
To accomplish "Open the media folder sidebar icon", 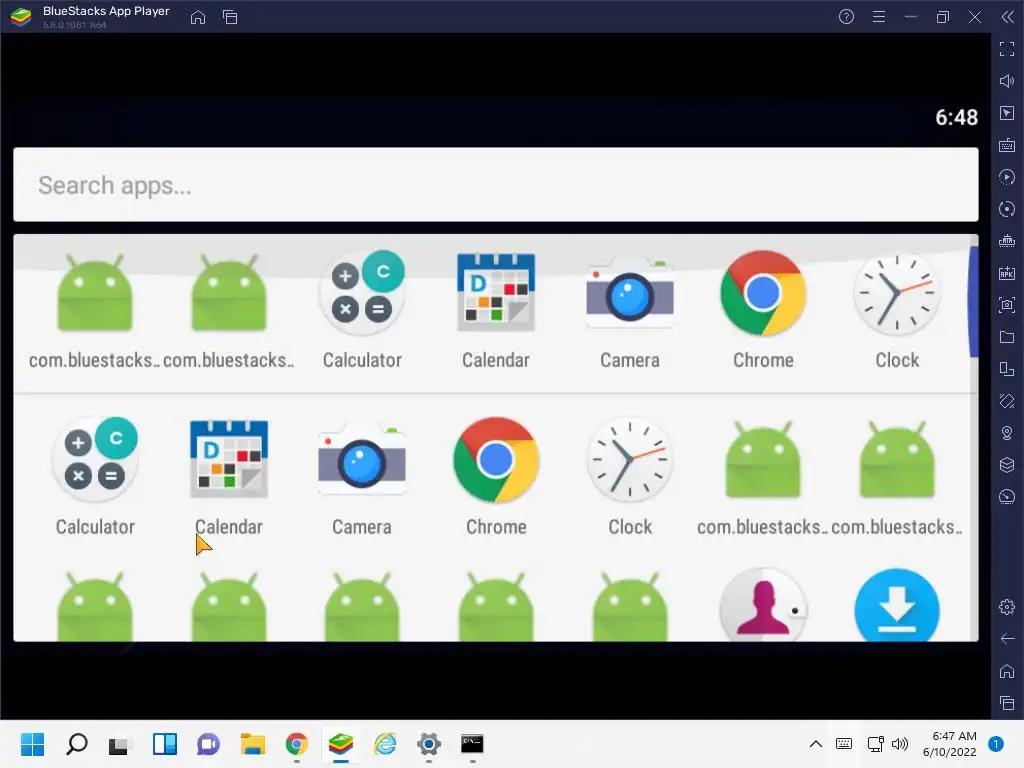I will [x=1007, y=337].
